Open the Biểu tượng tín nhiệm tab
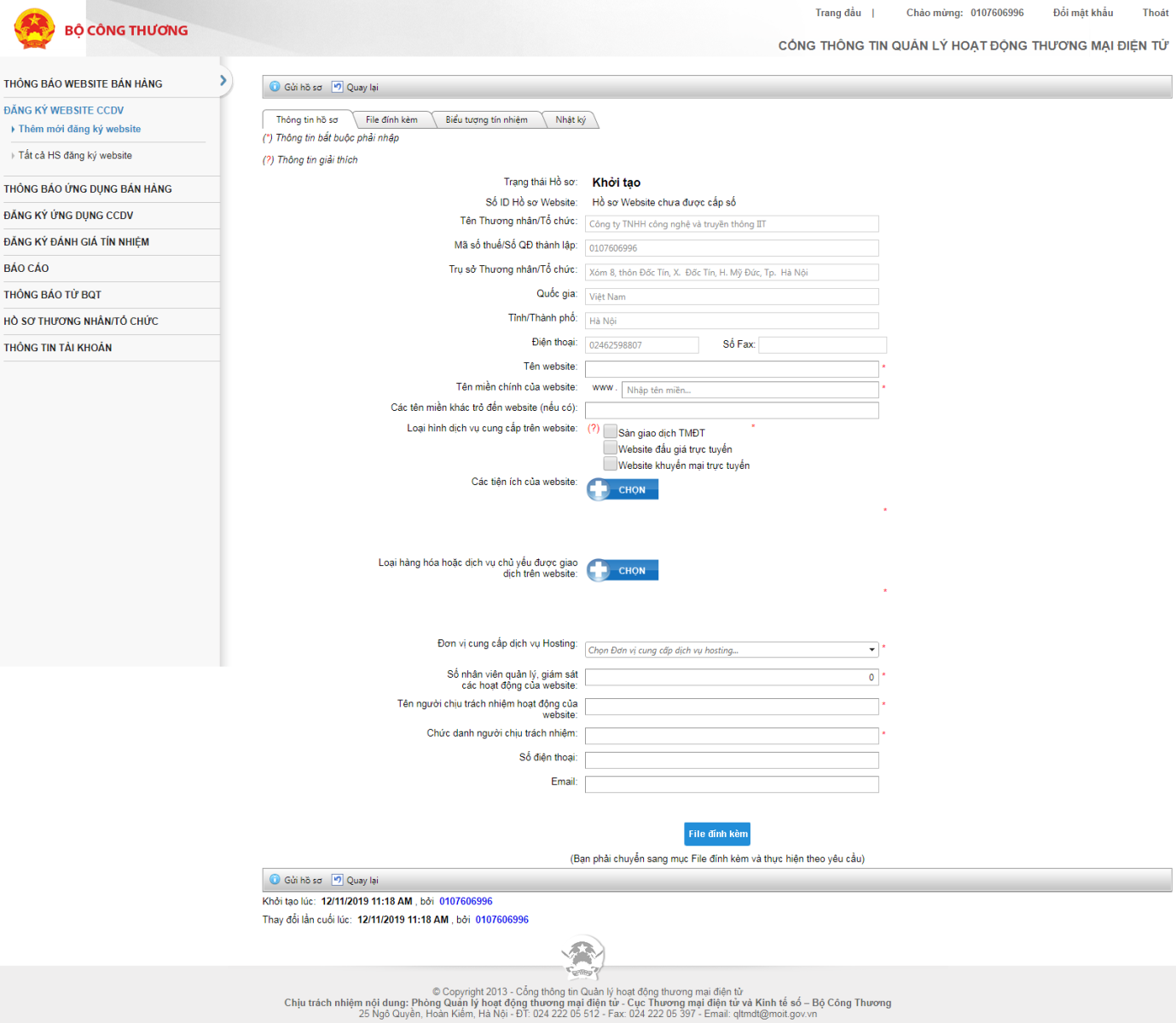1176x1023 pixels. coord(486,120)
